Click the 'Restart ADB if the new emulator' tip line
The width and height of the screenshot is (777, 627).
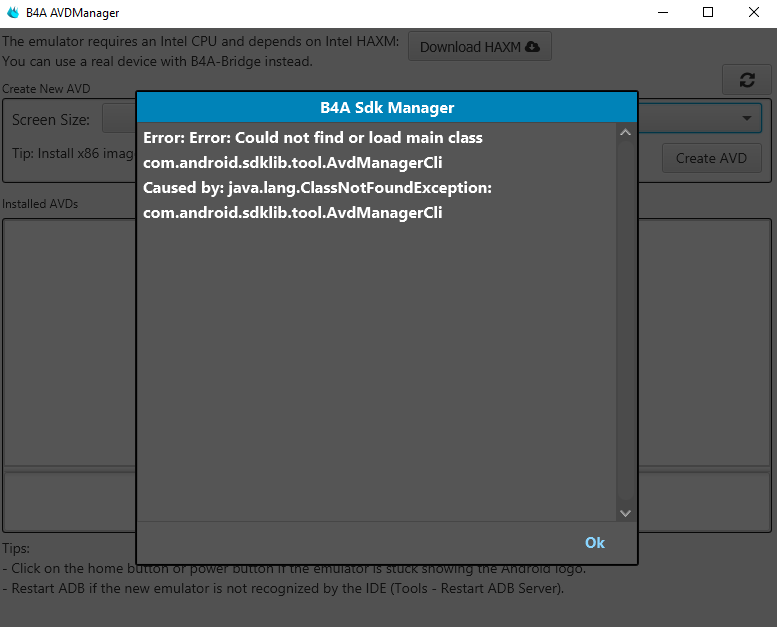click(x=282, y=588)
